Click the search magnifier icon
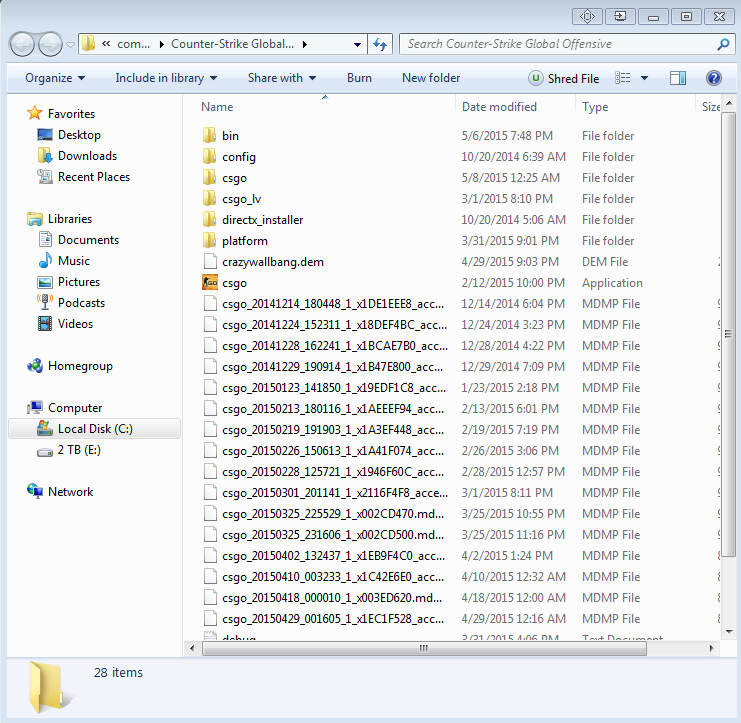741x723 pixels. [x=723, y=44]
